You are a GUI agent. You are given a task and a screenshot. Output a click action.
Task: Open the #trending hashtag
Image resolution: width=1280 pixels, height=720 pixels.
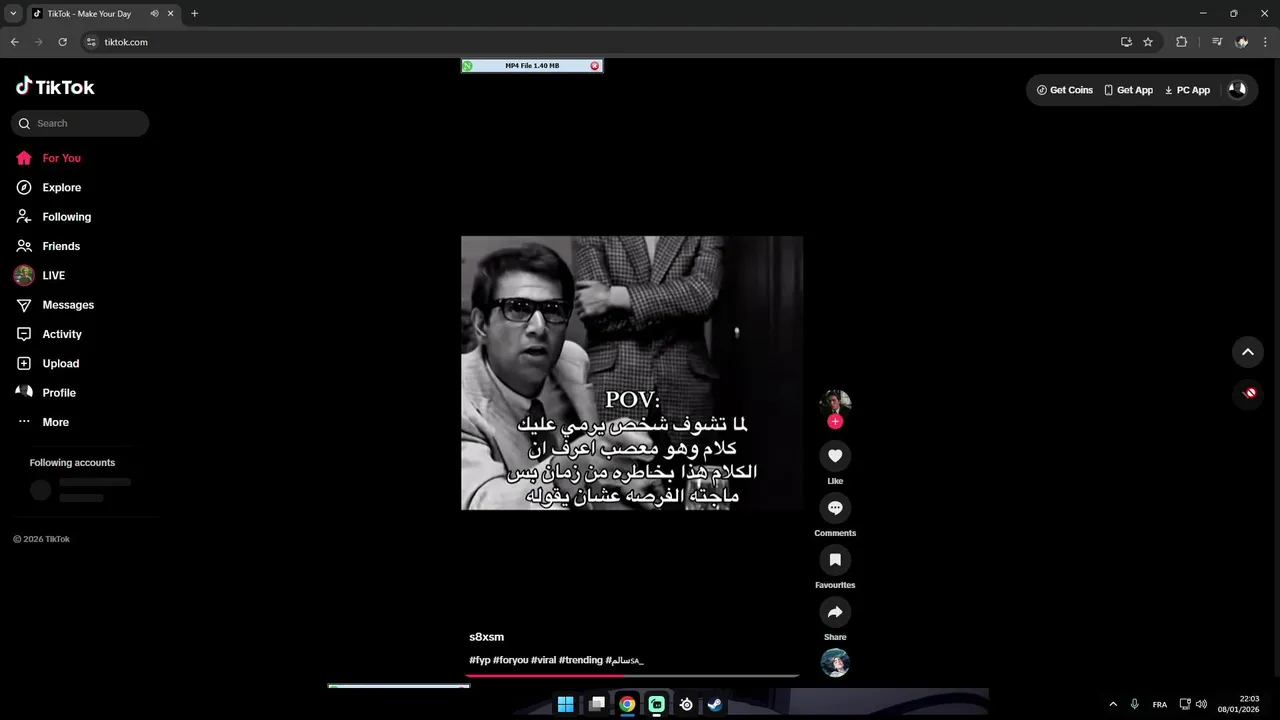point(581,660)
